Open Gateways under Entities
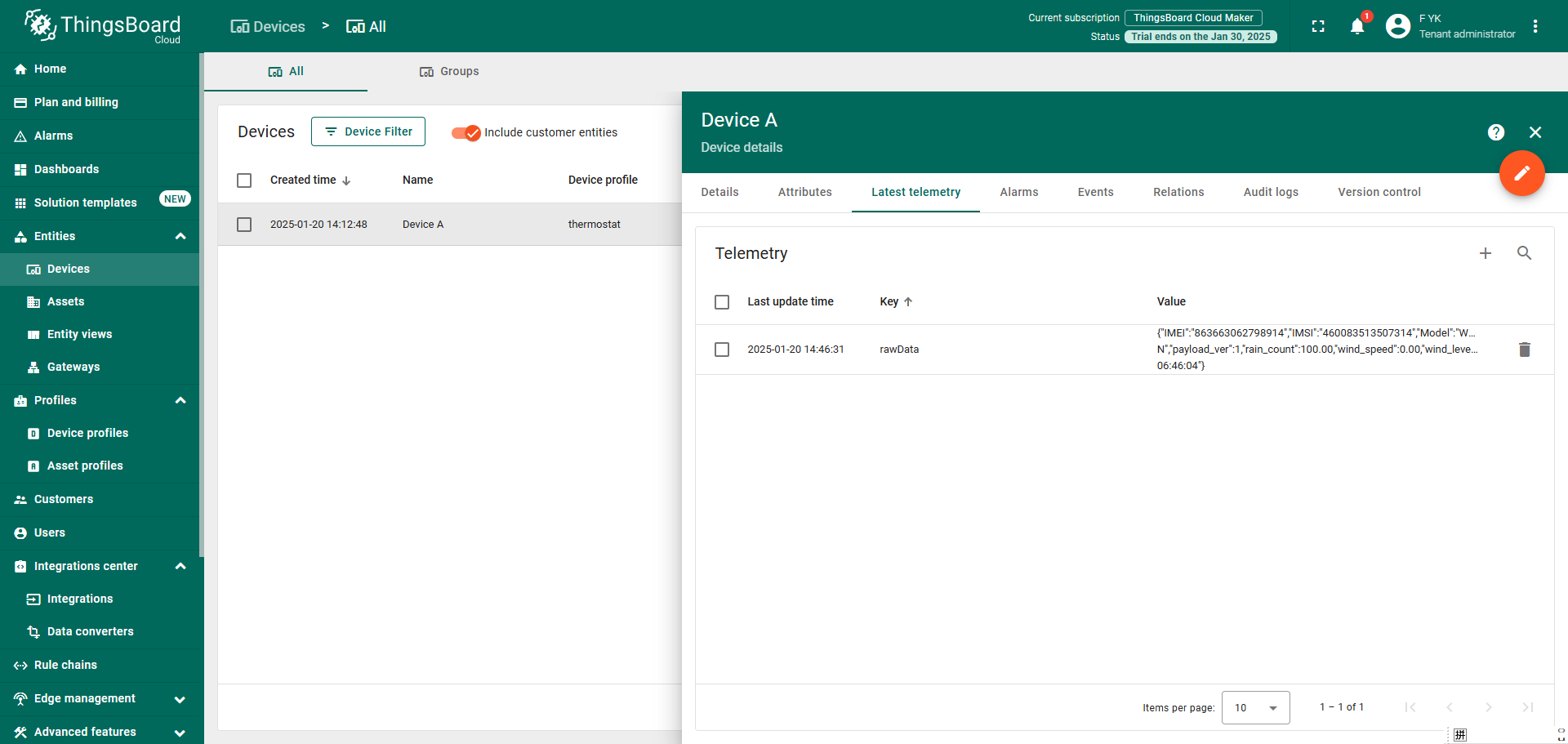 pos(100,367)
